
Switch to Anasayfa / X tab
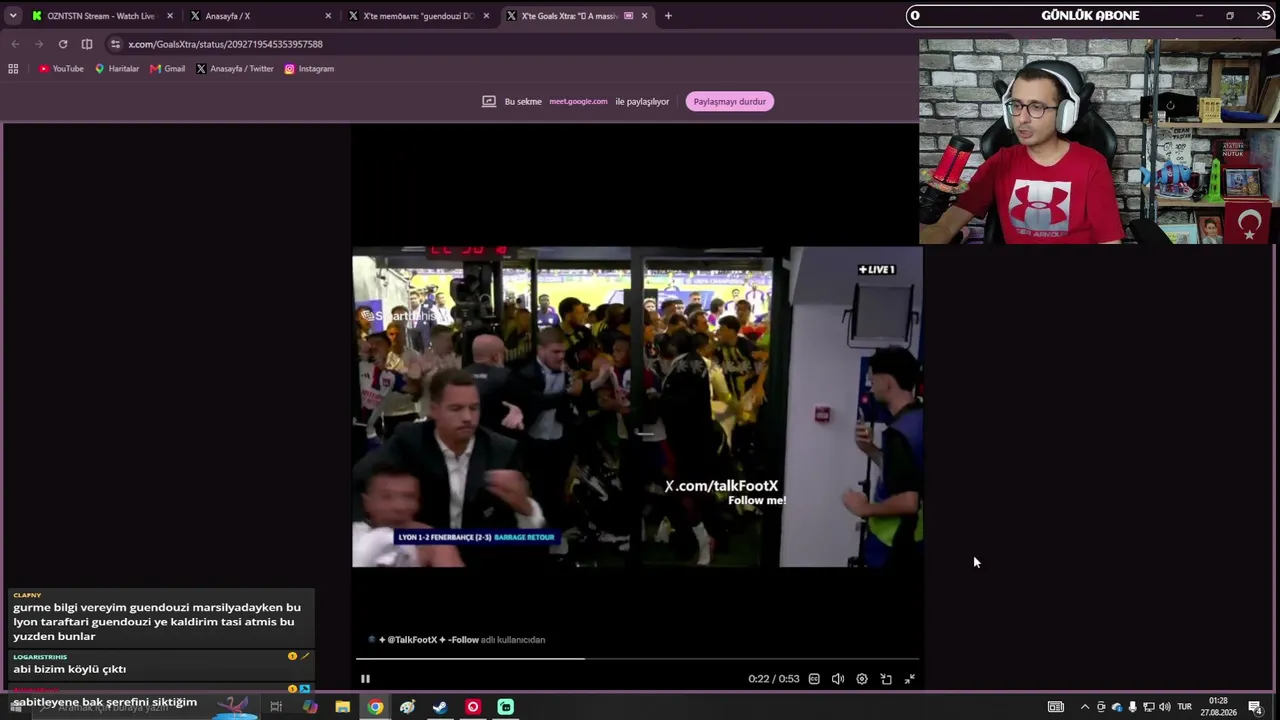[x=260, y=16]
